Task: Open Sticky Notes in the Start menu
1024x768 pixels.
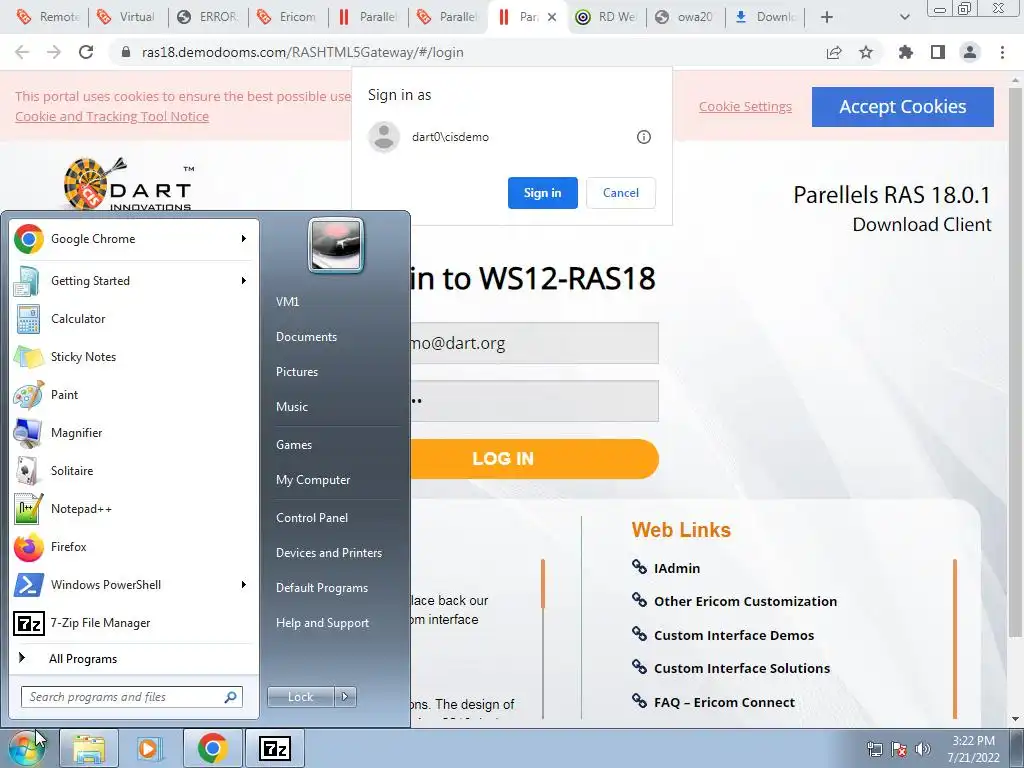Action: pos(134,357)
